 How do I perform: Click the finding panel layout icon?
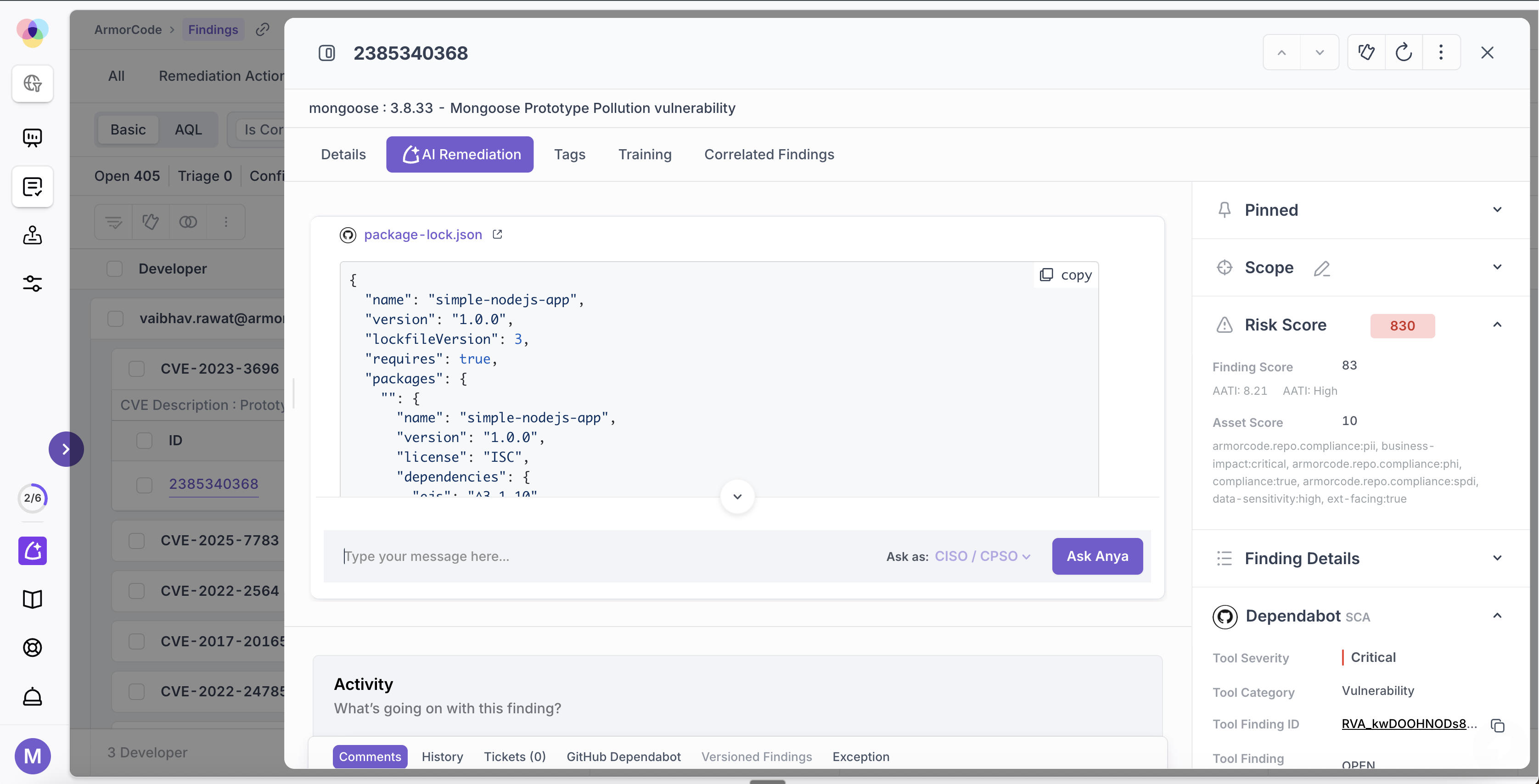click(x=327, y=53)
